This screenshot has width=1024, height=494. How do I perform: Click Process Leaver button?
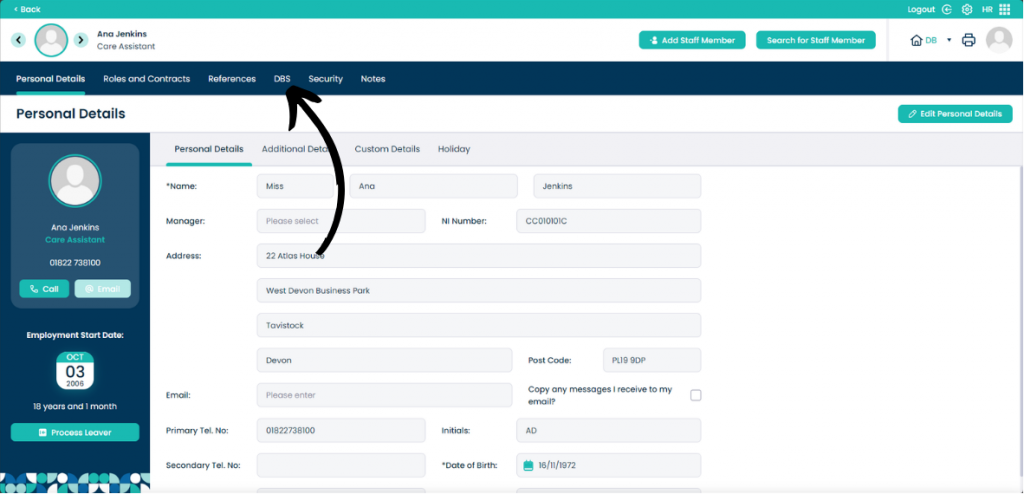(75, 433)
